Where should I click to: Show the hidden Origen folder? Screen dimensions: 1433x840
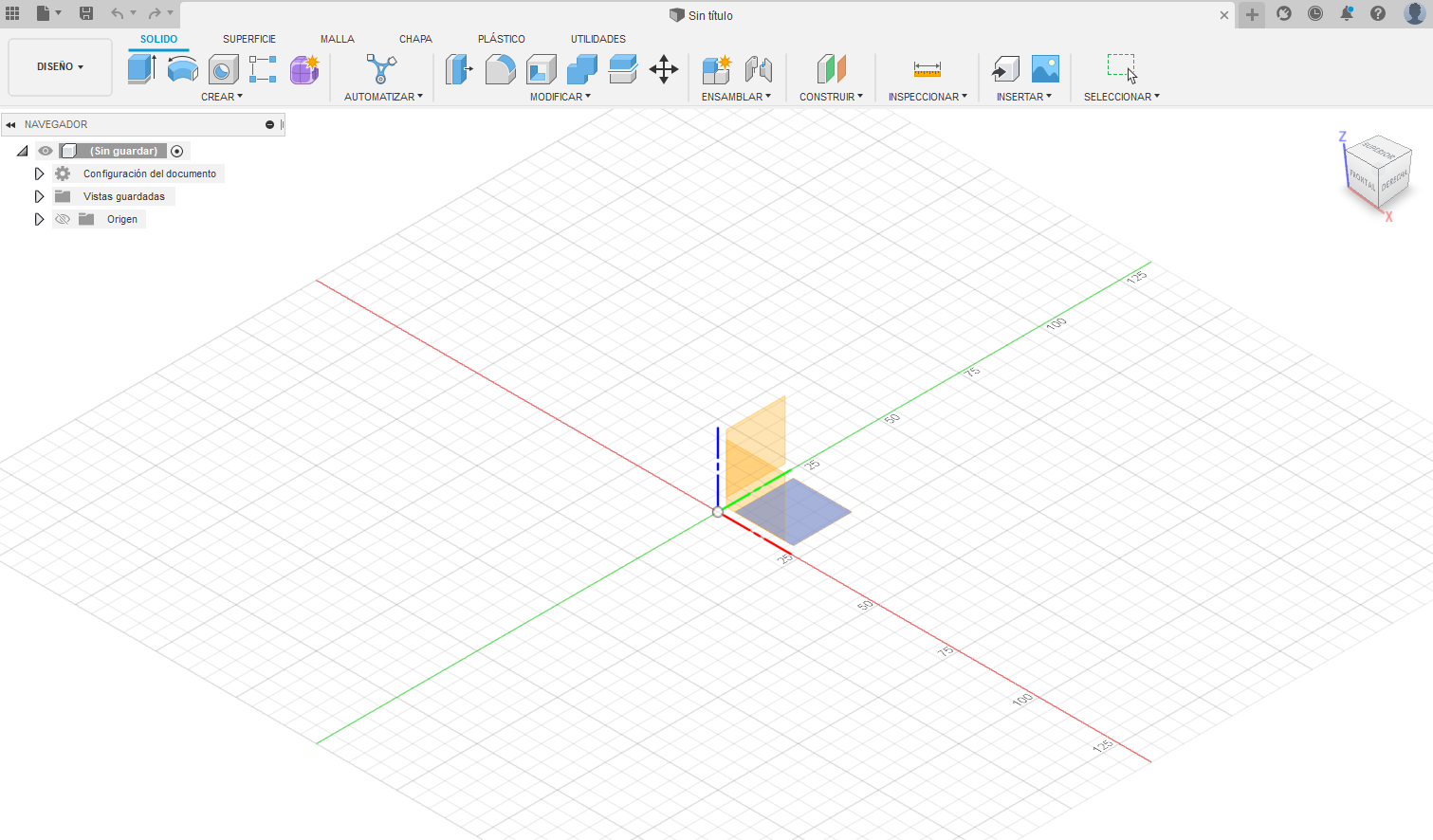63,219
